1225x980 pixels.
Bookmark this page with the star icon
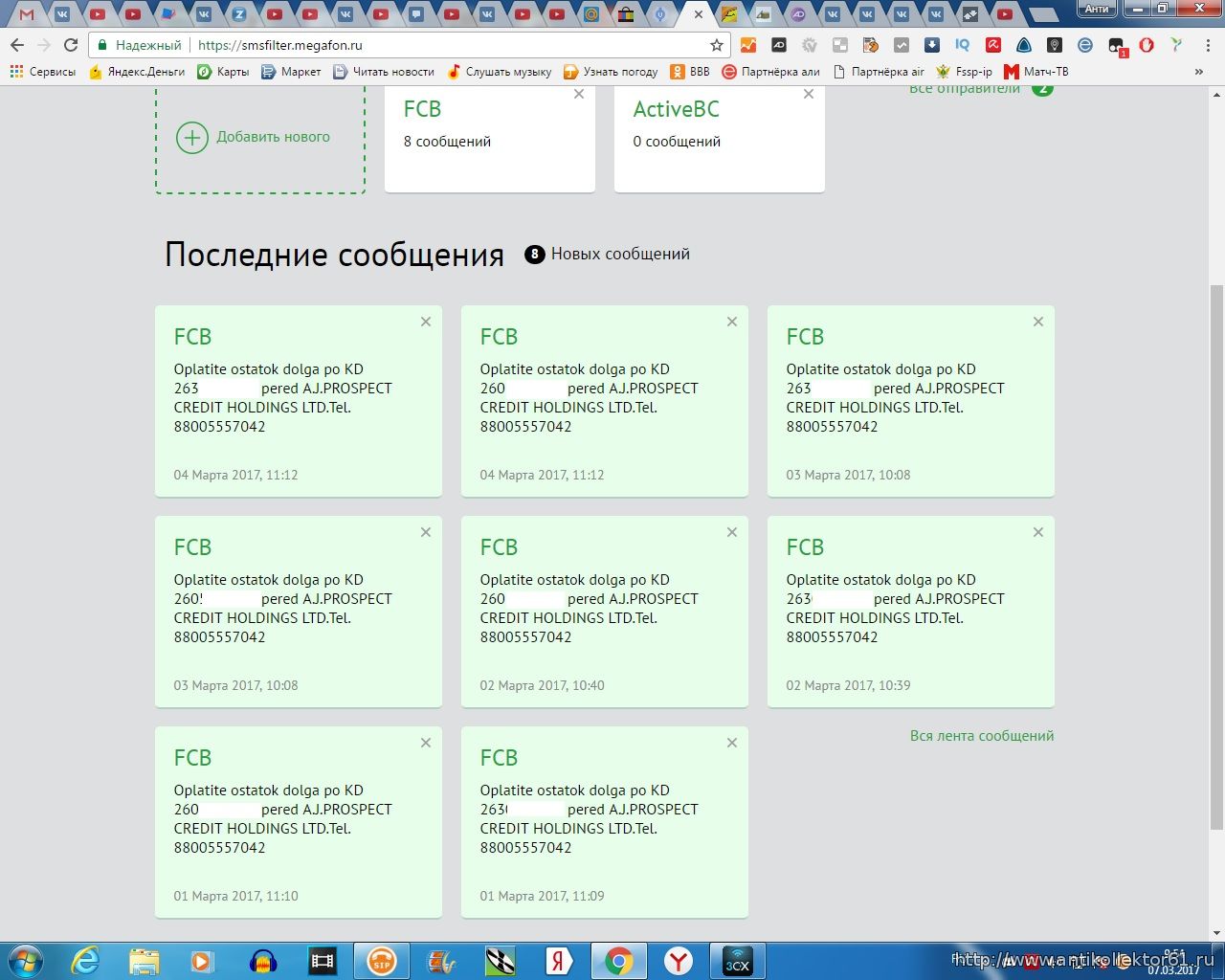pyautogui.click(x=717, y=45)
